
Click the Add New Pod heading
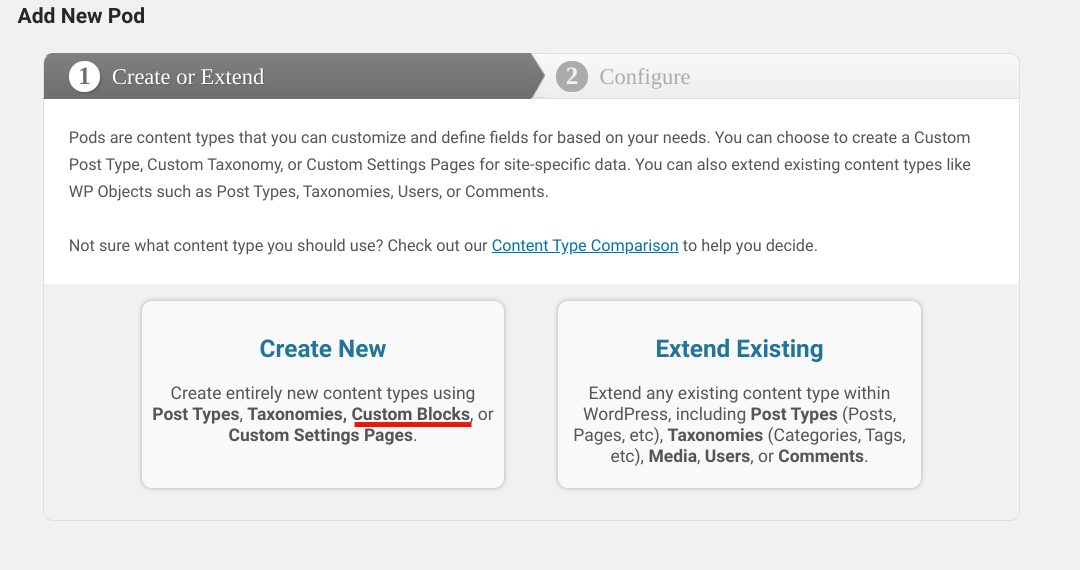81,16
